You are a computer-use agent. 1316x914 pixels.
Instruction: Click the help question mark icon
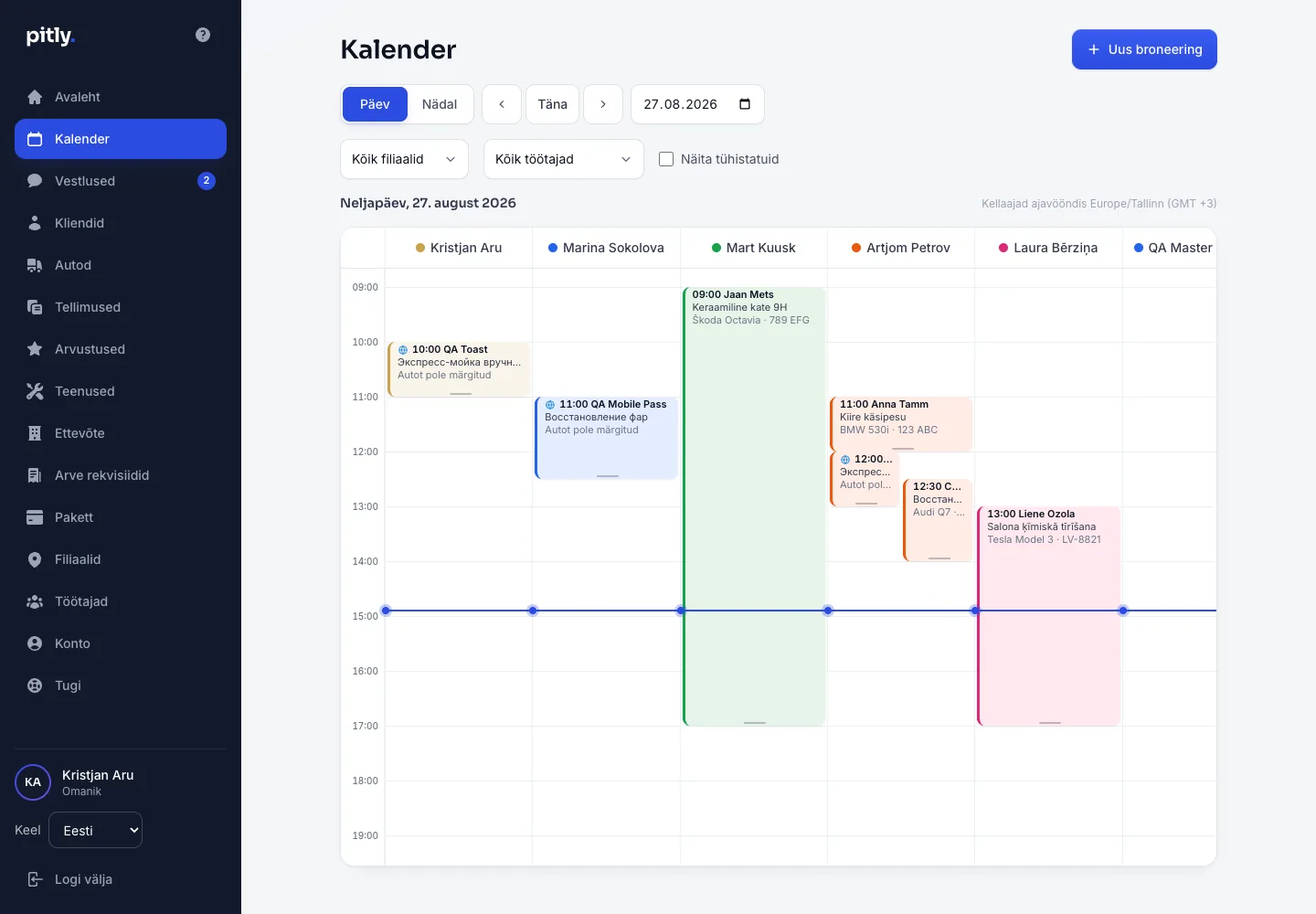point(203,35)
